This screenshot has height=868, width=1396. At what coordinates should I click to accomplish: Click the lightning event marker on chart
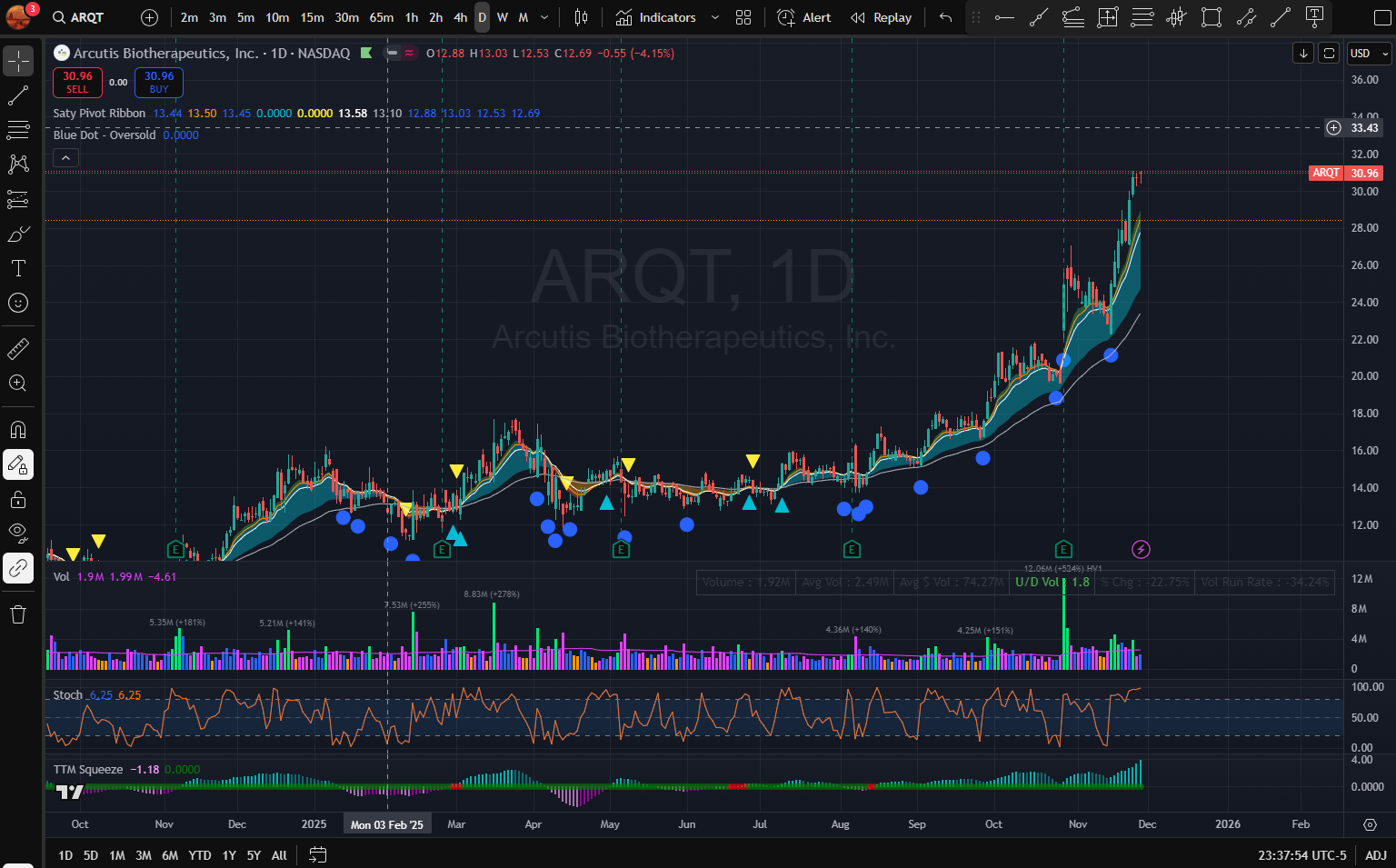tap(1142, 549)
